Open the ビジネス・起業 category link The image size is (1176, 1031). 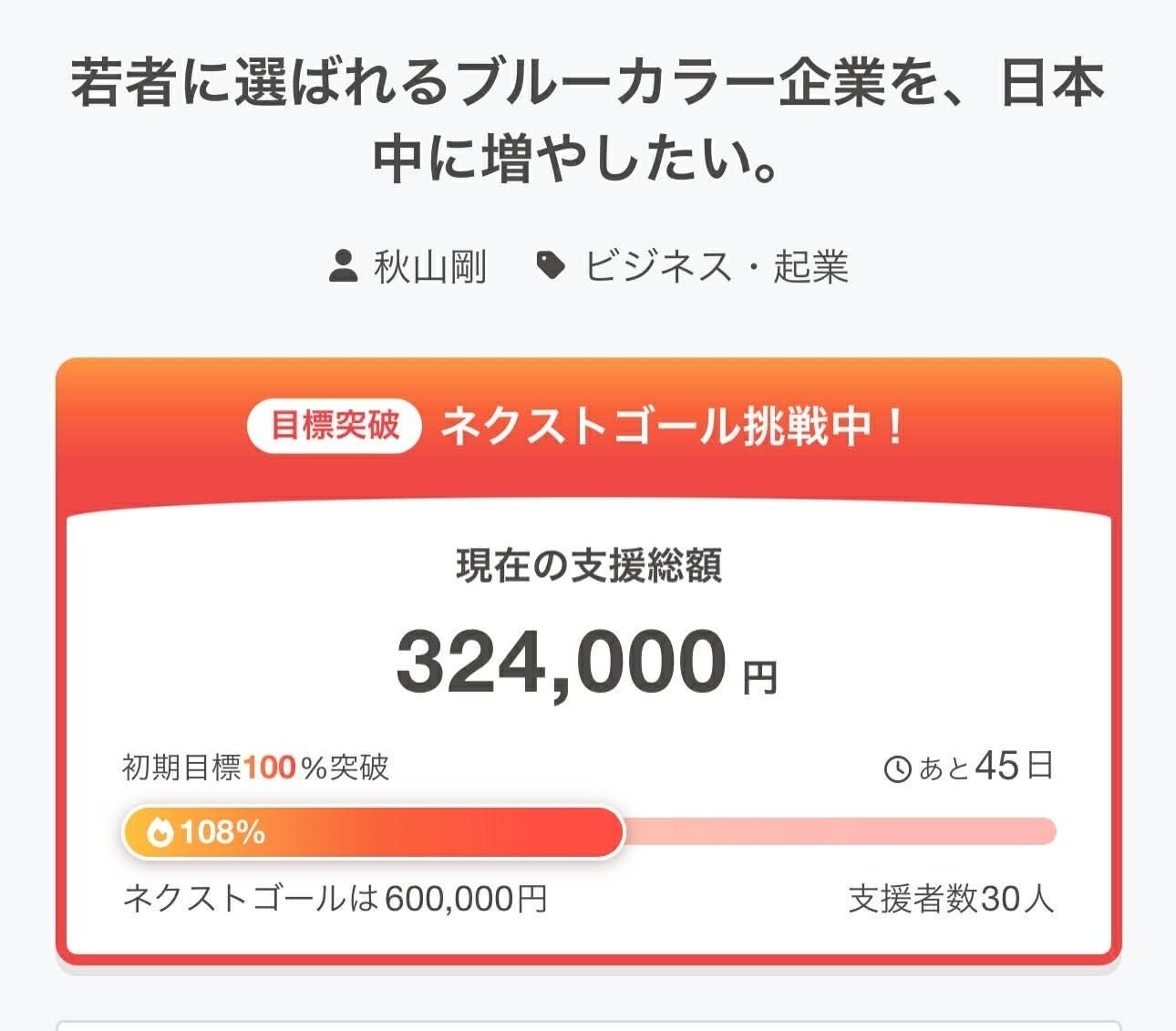[x=716, y=266]
